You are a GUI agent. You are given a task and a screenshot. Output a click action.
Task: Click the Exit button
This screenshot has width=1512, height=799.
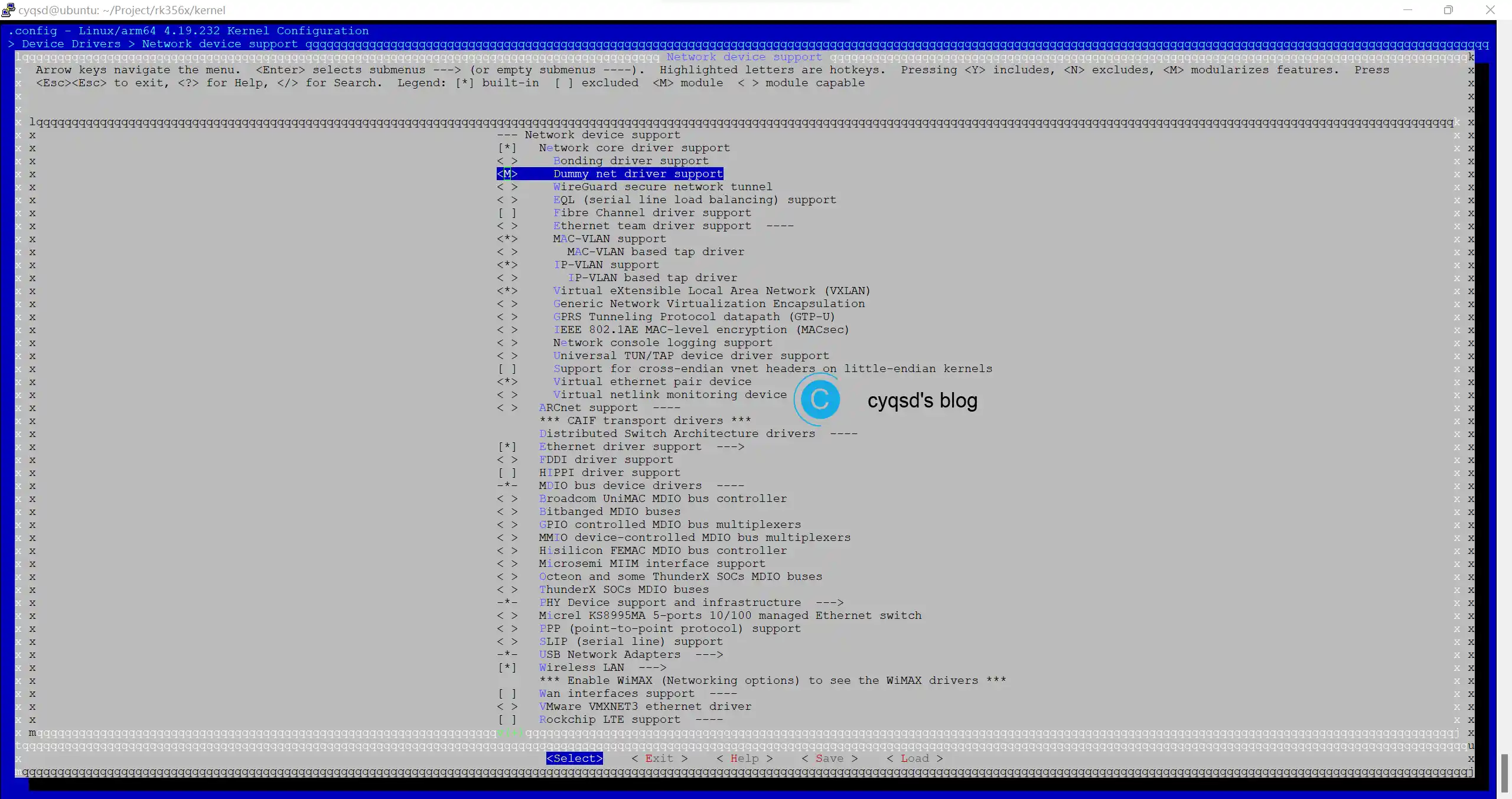(659, 759)
